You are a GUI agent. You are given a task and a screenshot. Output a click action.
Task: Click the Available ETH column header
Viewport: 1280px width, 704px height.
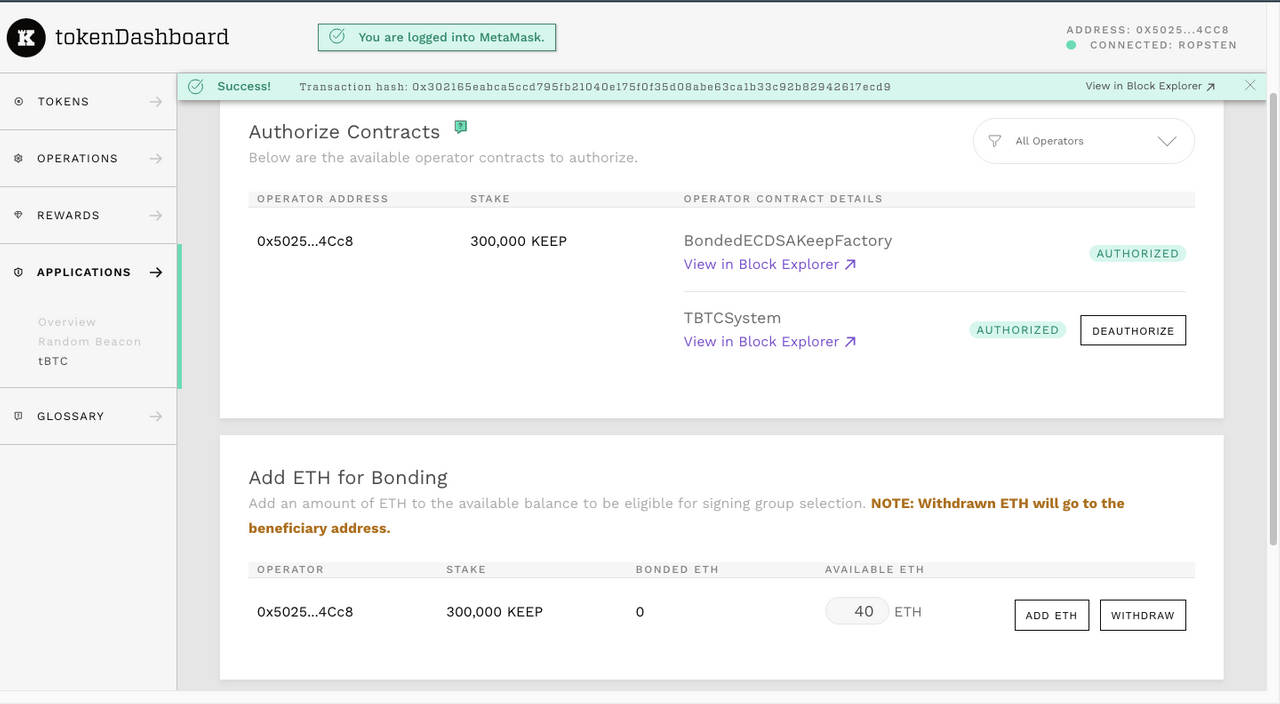coord(874,569)
